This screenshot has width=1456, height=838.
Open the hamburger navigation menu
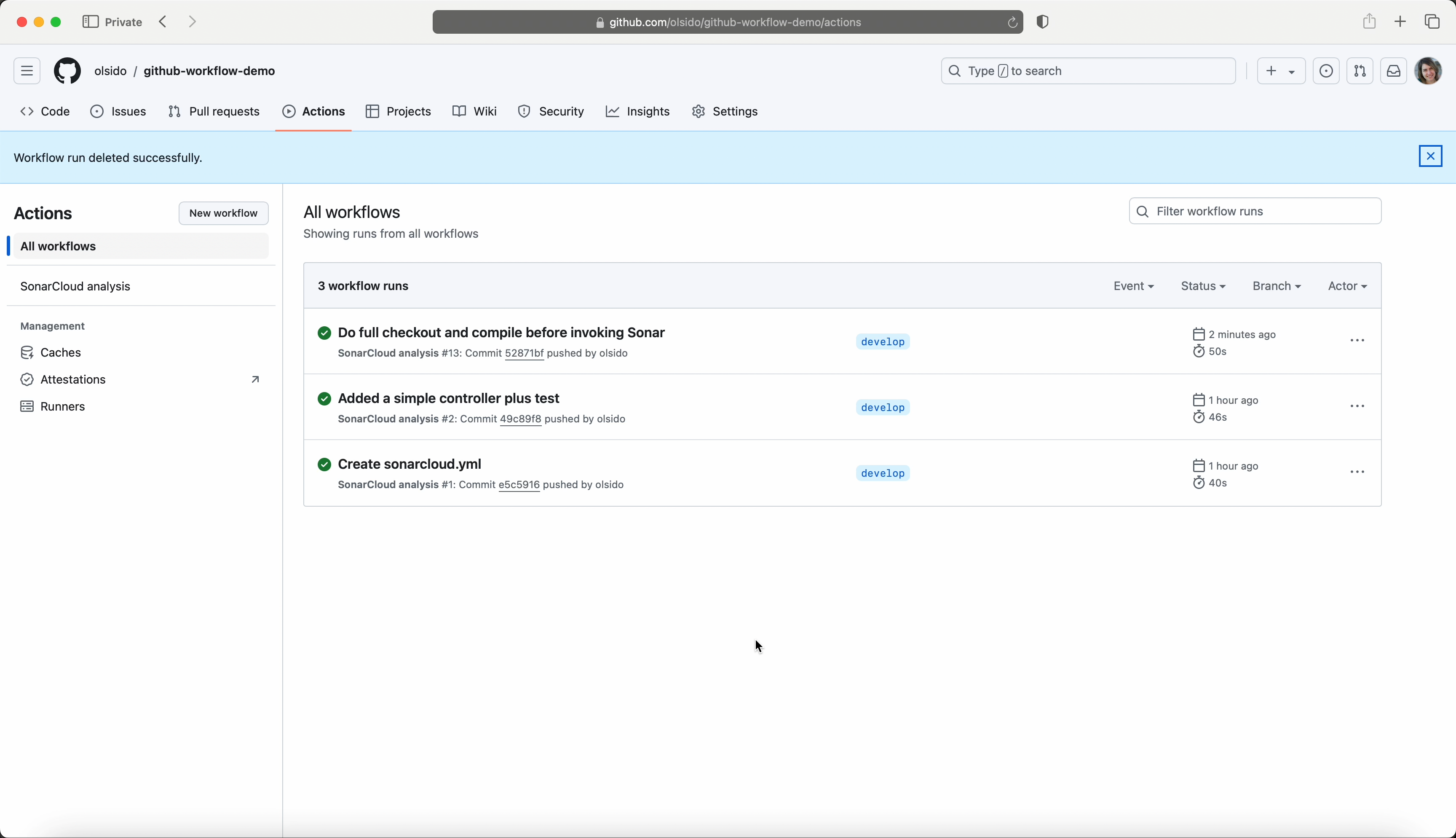[27, 71]
